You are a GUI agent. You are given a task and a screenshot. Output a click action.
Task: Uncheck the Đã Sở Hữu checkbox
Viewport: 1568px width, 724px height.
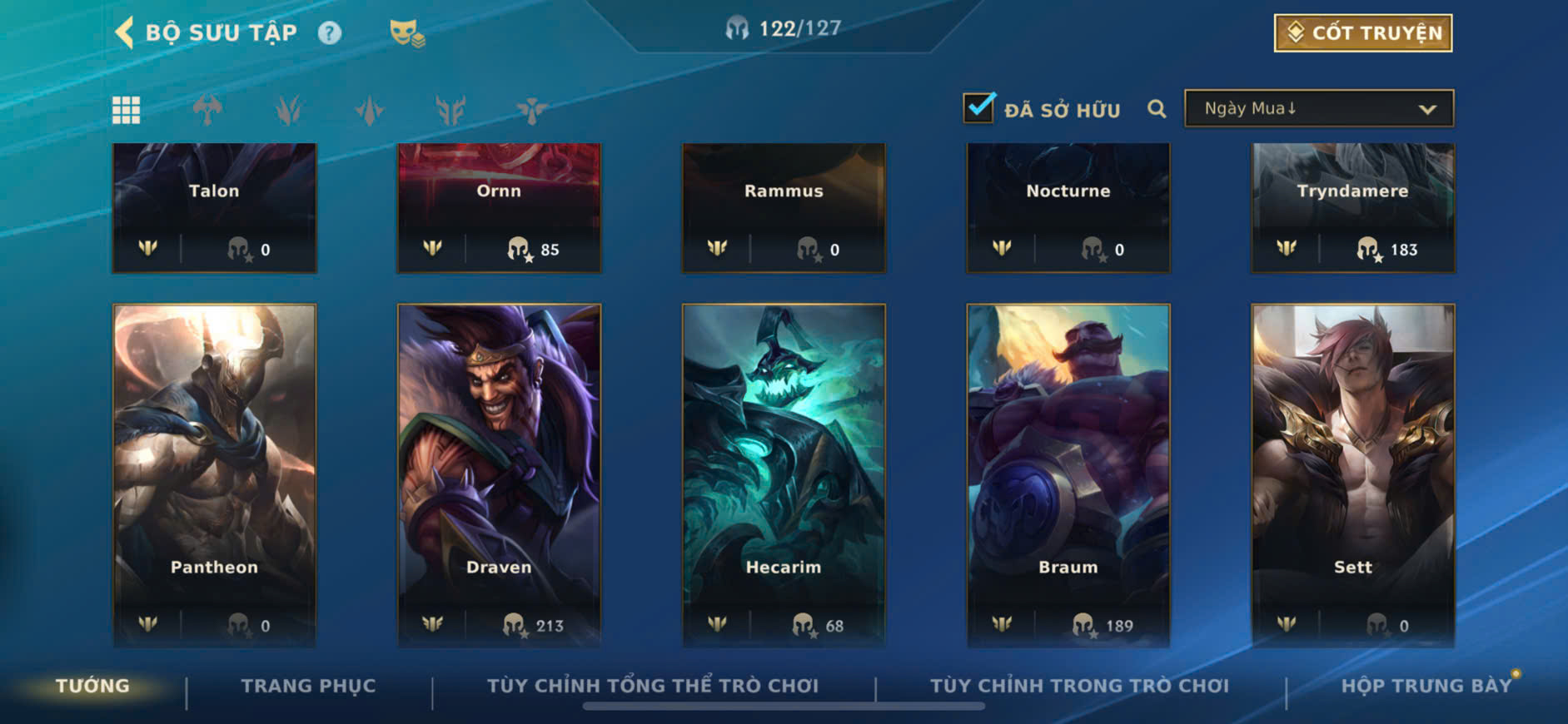pos(979,107)
